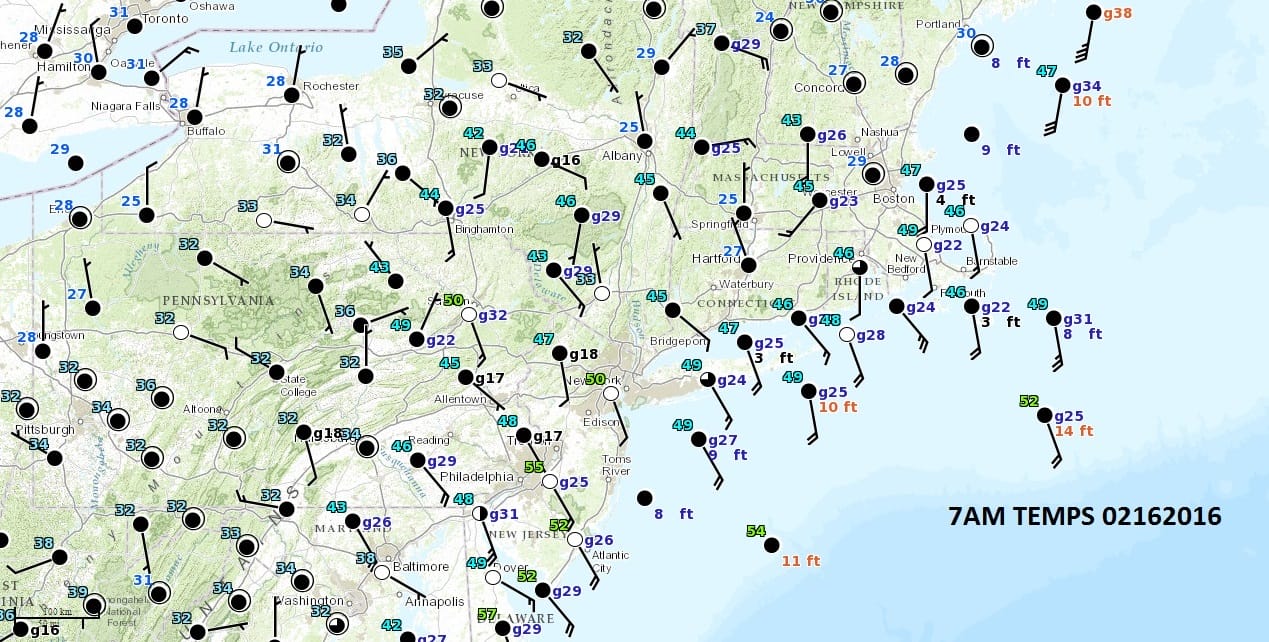Select offshore buoy marker with 14 ft waves

[1044, 415]
